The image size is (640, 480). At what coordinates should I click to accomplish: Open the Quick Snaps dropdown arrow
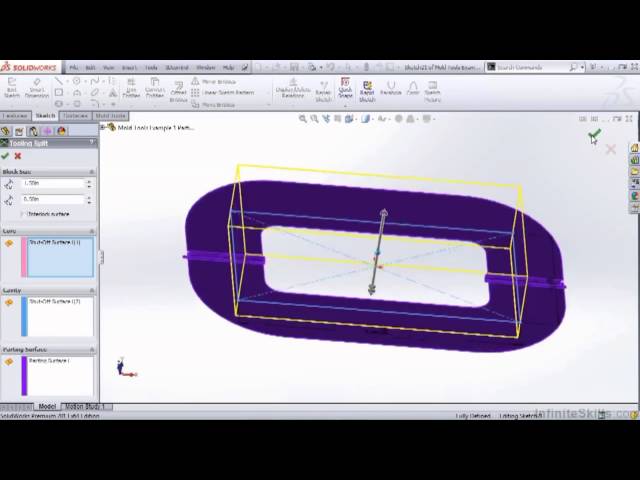[345, 106]
